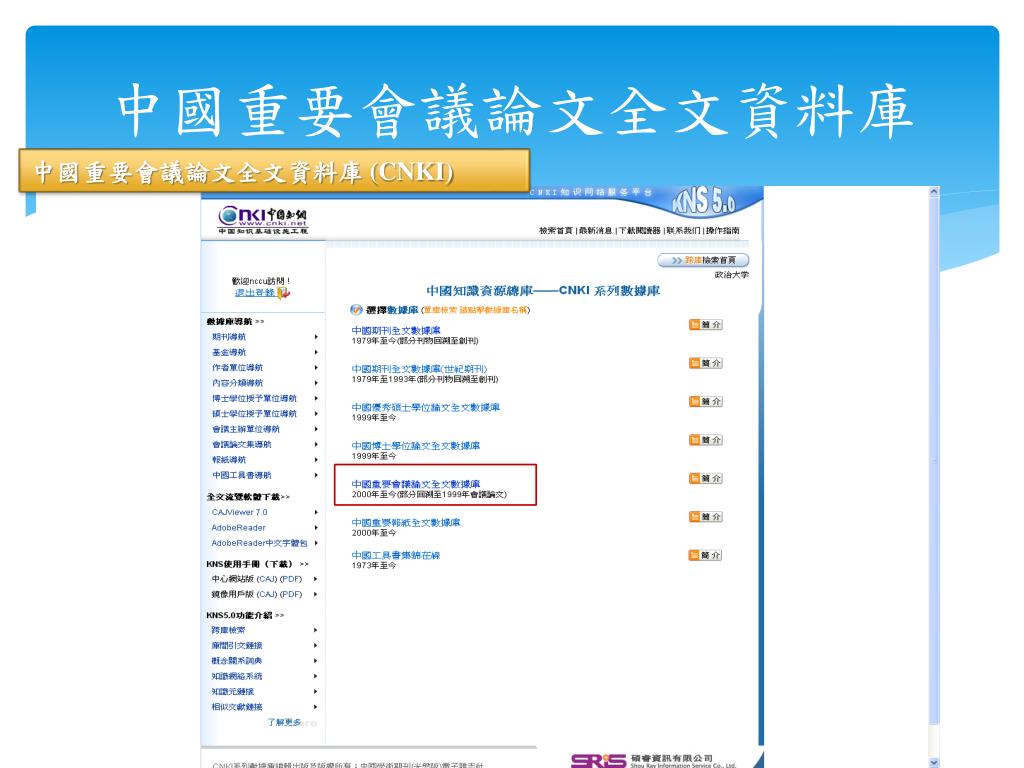The height and width of the screenshot is (768, 1024).
Task: Expand the arrow beside 相似文獻鏈接
Action: click(x=316, y=707)
